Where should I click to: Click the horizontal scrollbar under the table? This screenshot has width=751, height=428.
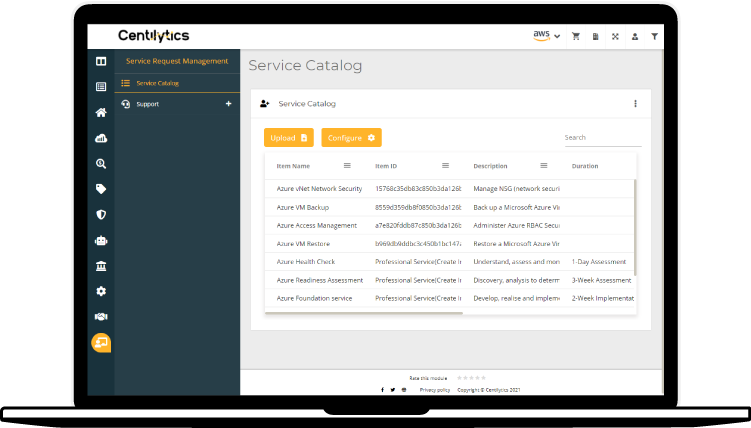pos(364,313)
